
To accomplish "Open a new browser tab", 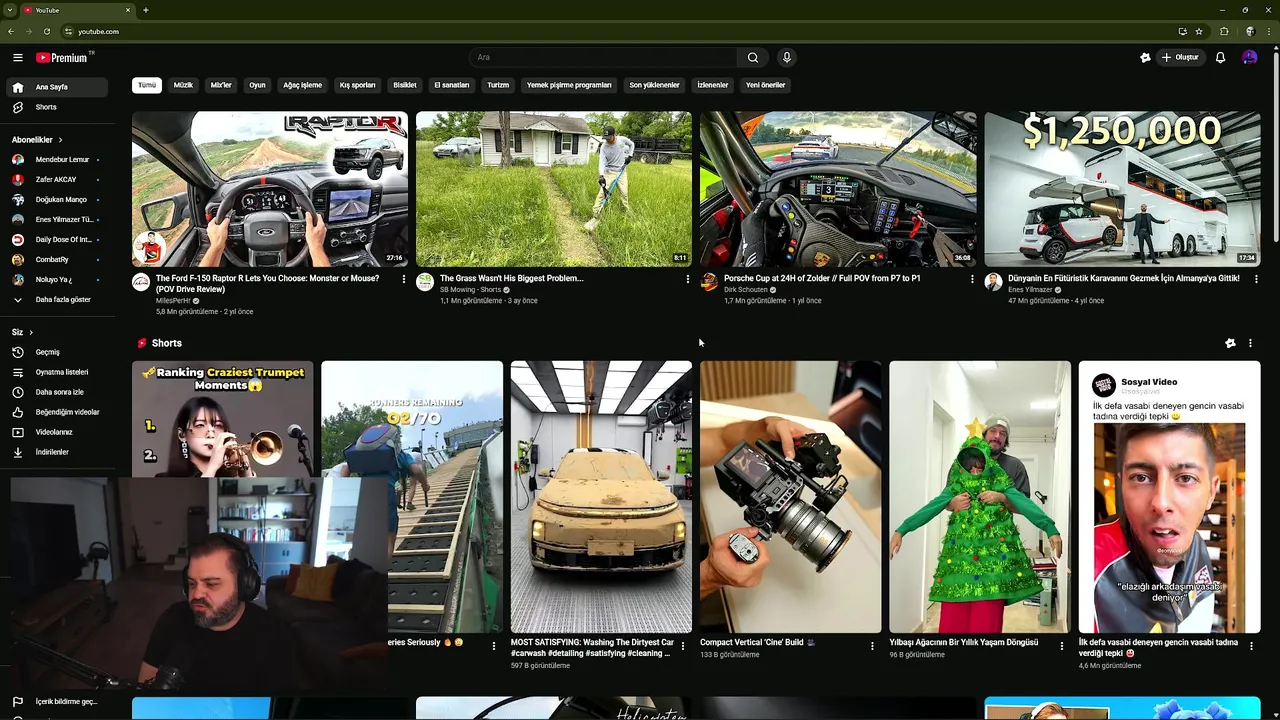I will click(x=146, y=10).
